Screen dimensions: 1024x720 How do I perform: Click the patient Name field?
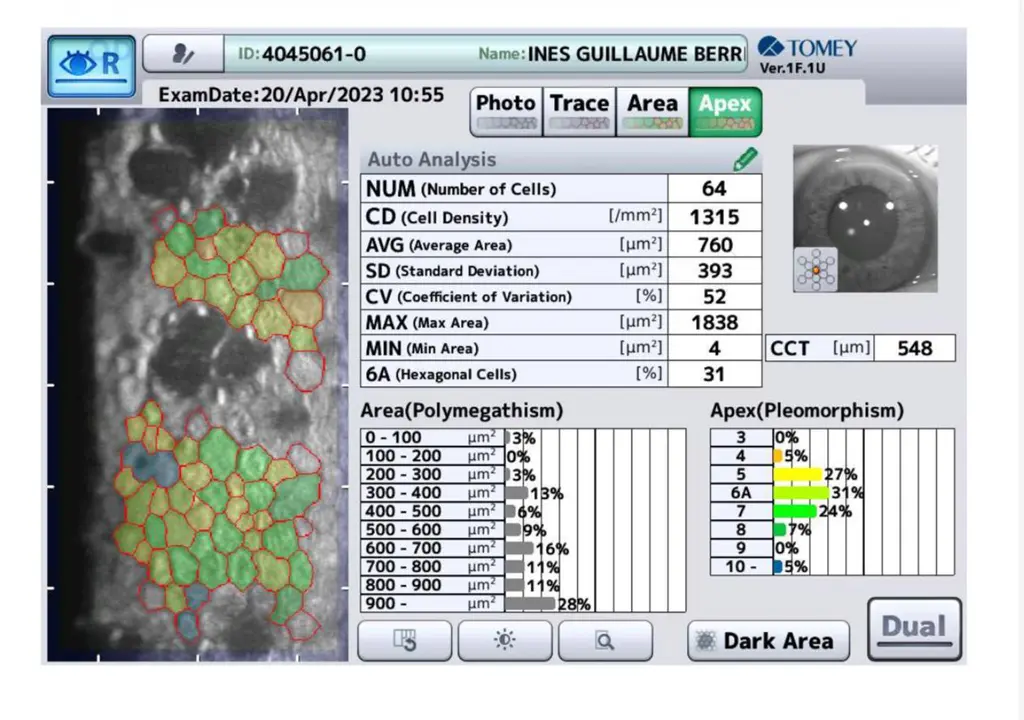point(611,54)
